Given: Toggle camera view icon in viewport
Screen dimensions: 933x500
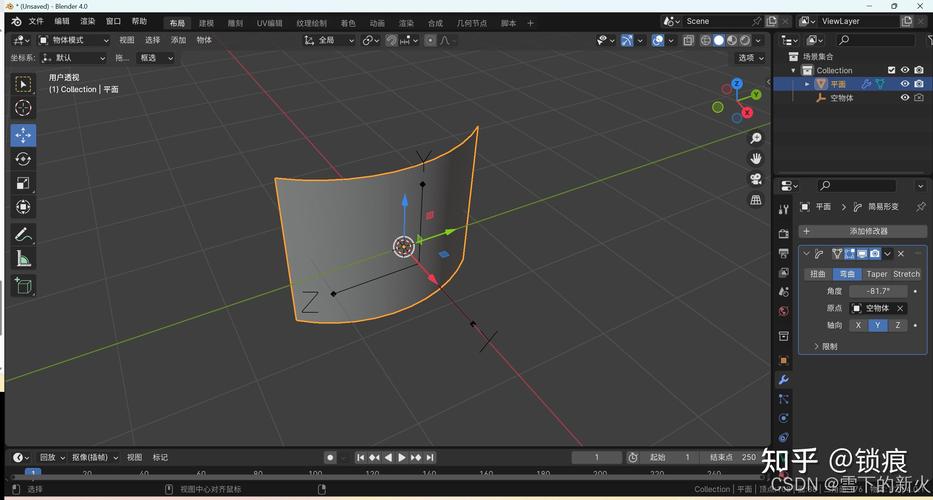Looking at the screenshot, I should click(756, 179).
